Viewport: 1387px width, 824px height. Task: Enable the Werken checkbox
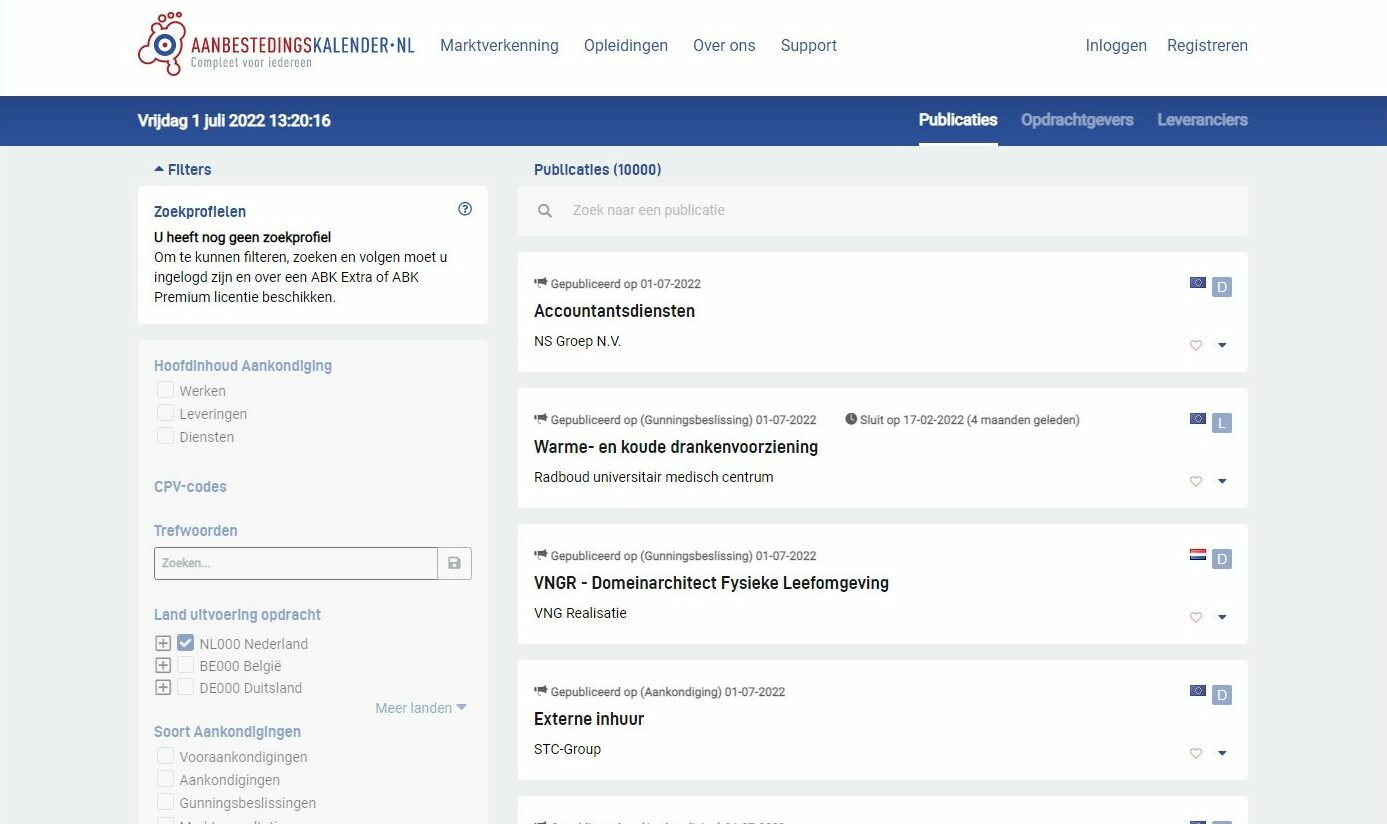[x=166, y=390]
